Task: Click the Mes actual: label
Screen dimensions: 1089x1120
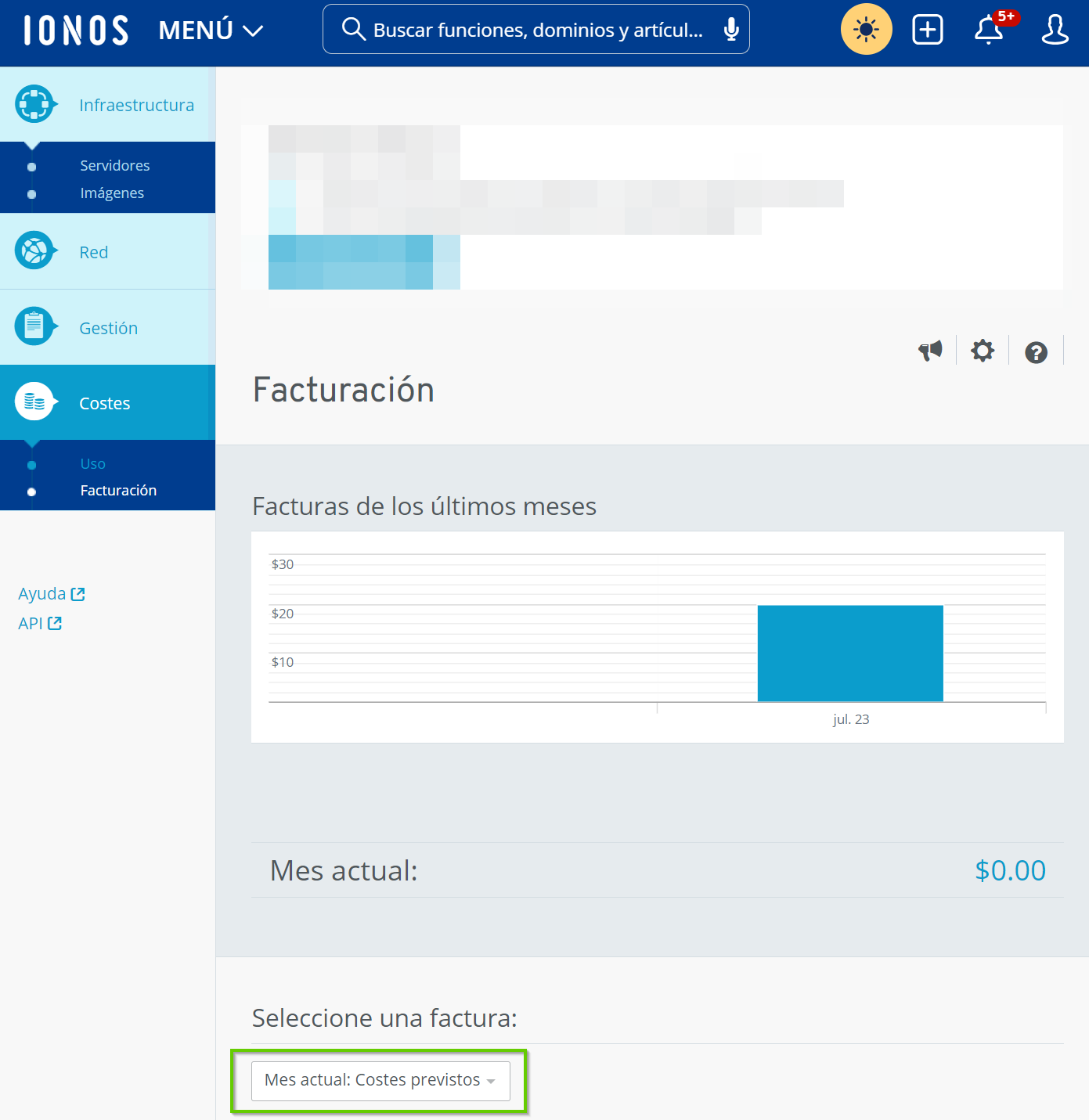Action: click(344, 870)
